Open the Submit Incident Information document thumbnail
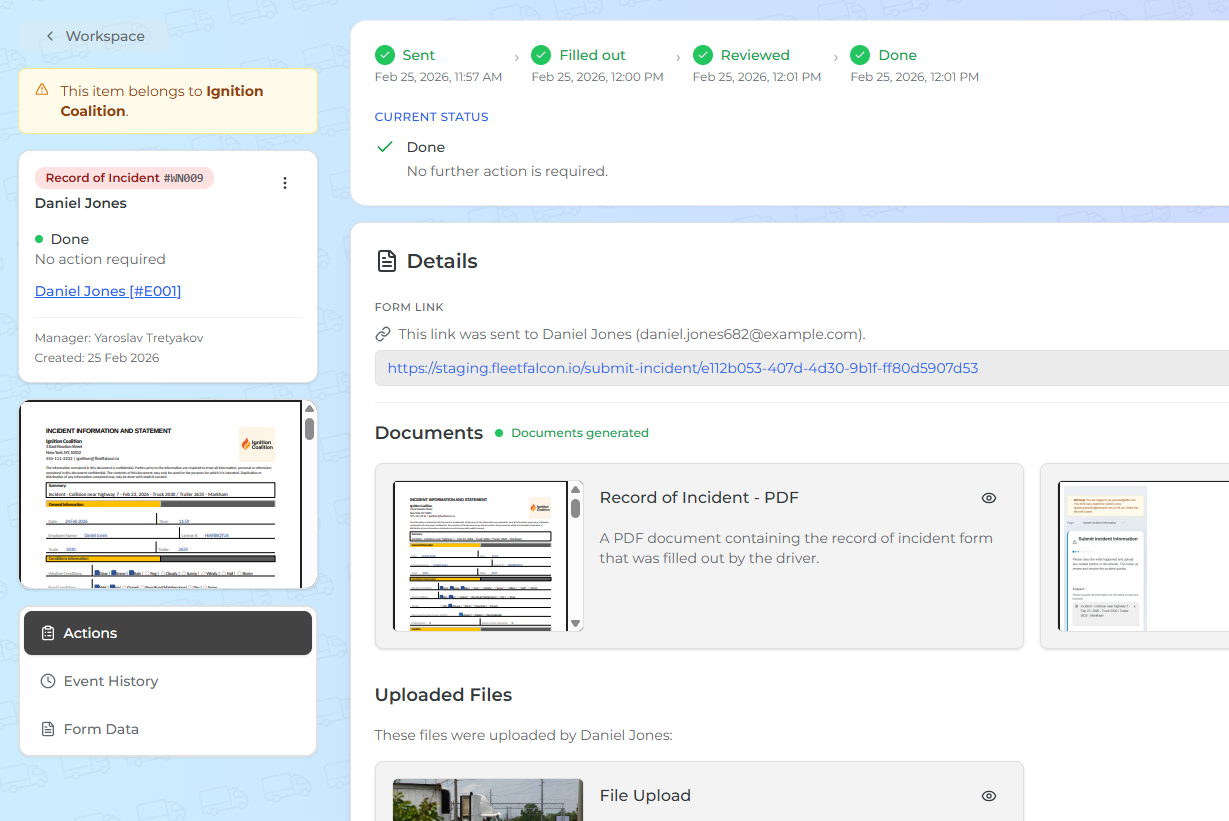The width and height of the screenshot is (1229, 821). point(1104,557)
